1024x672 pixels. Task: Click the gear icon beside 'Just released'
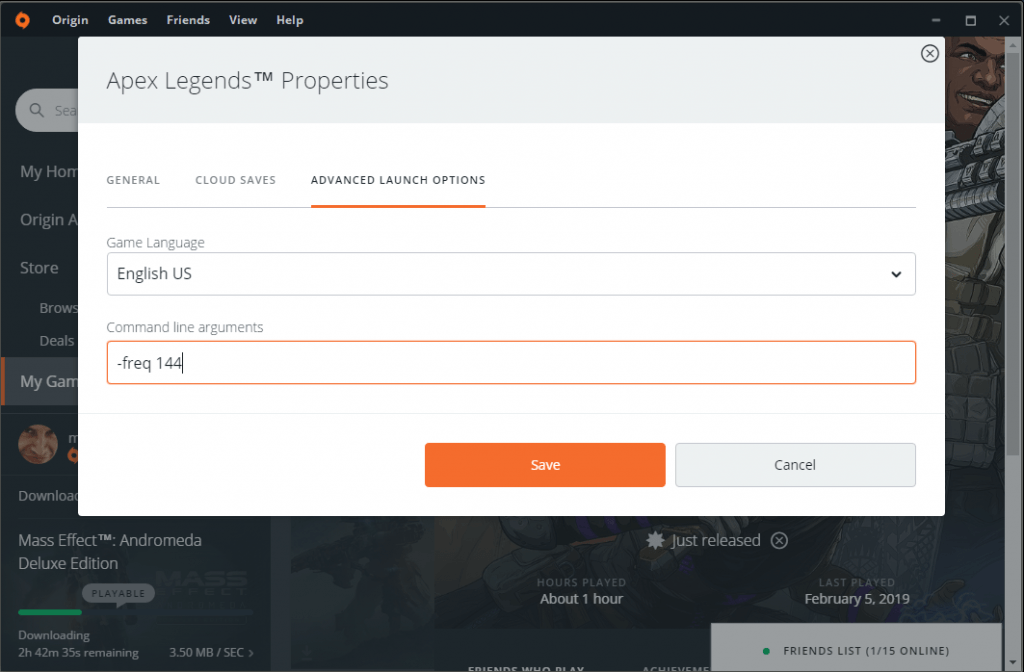(x=655, y=540)
